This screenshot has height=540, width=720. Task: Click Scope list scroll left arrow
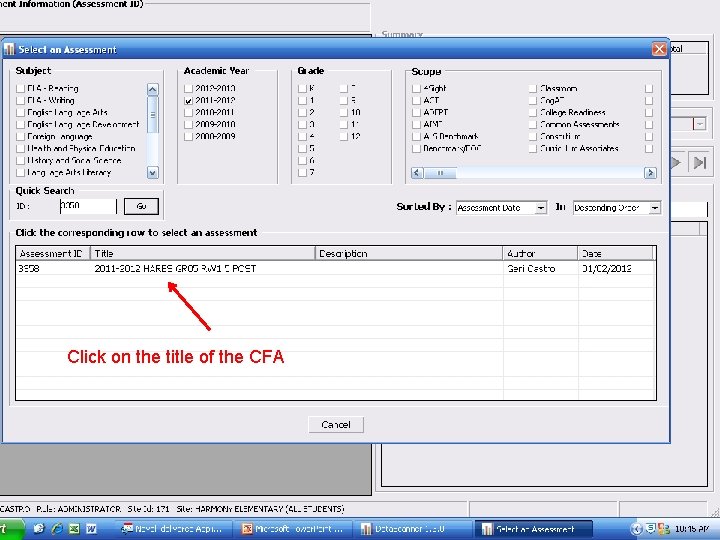(417, 173)
